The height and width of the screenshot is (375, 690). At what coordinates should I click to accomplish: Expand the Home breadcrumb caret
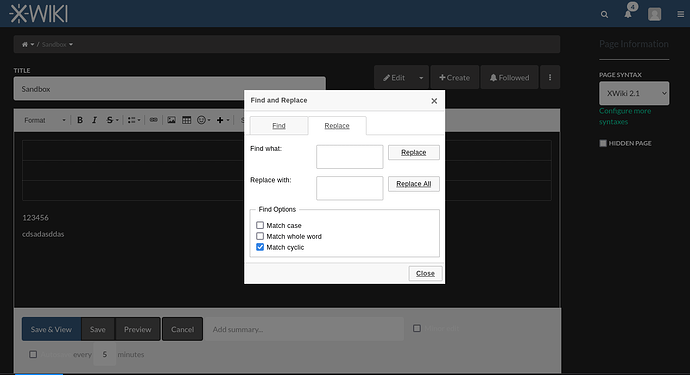(x=32, y=44)
